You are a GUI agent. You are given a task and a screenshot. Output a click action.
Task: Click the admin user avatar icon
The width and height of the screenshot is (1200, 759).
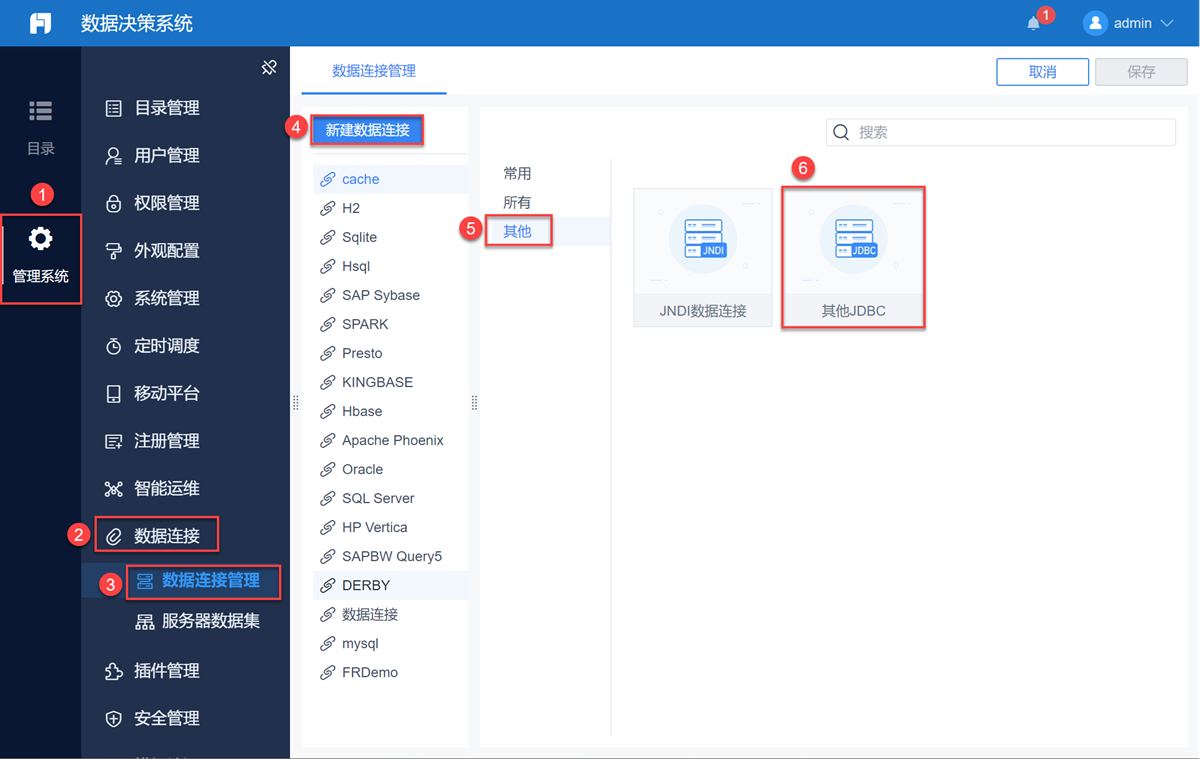pos(1095,23)
